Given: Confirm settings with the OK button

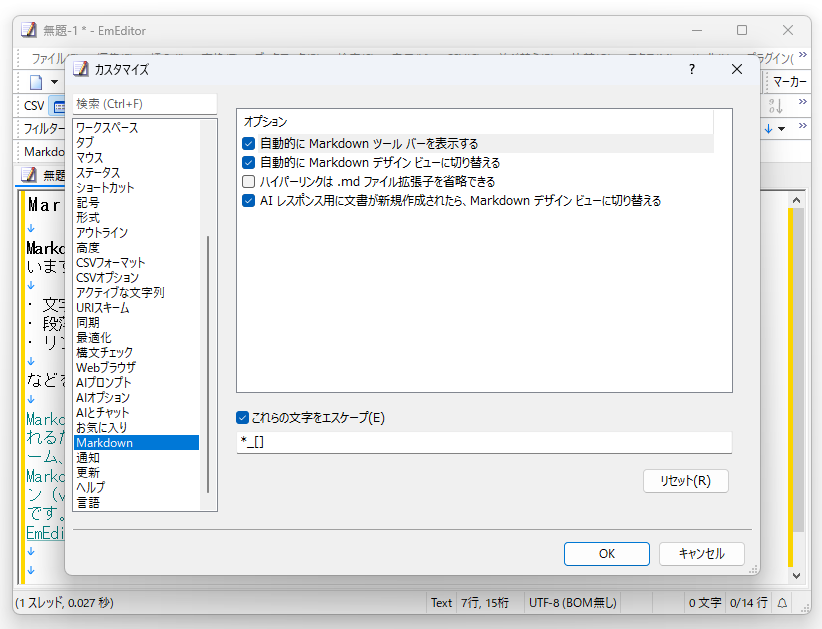Looking at the screenshot, I should click(x=606, y=553).
